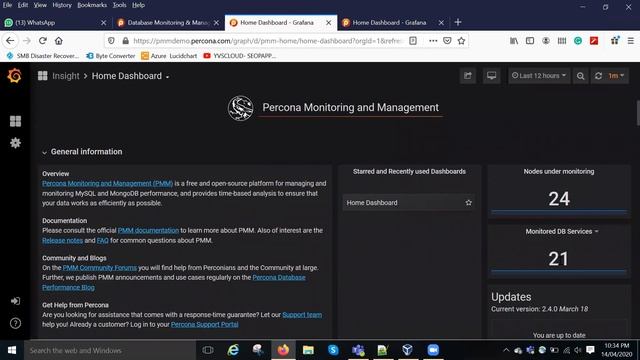
Task: Toggle the Firefox sidebar icon
Action: coord(530,41)
